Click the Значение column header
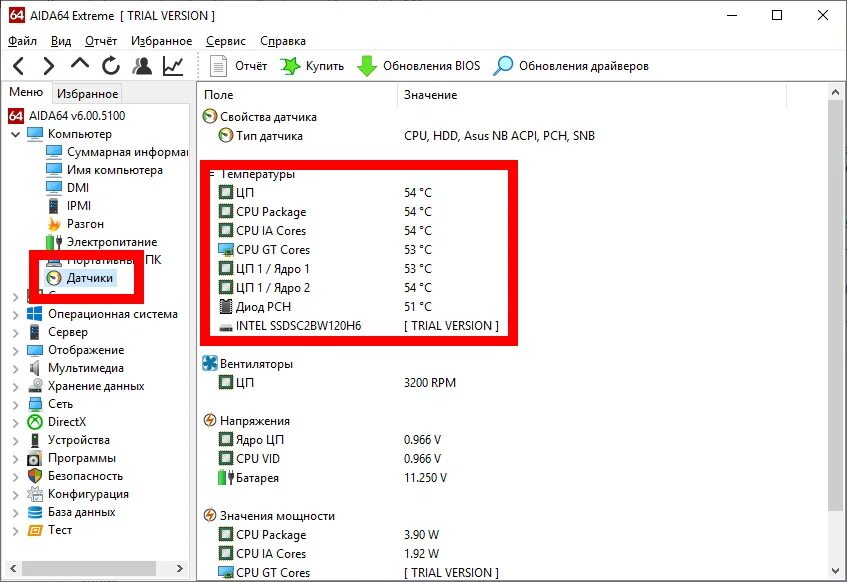This screenshot has height=582, width=847. (x=591, y=95)
